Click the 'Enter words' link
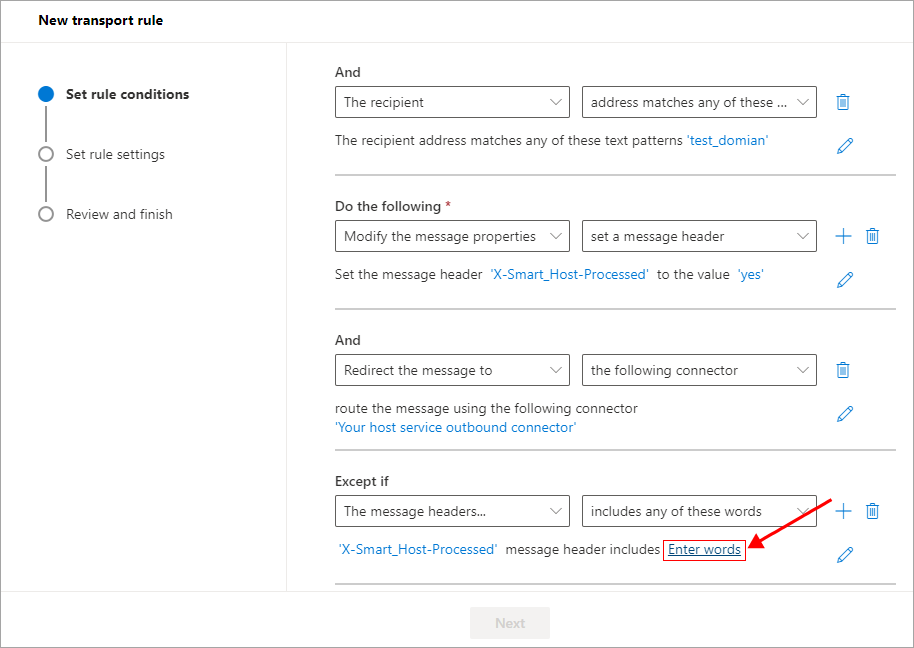Screen dimensions: 914x648 [x=704, y=550]
